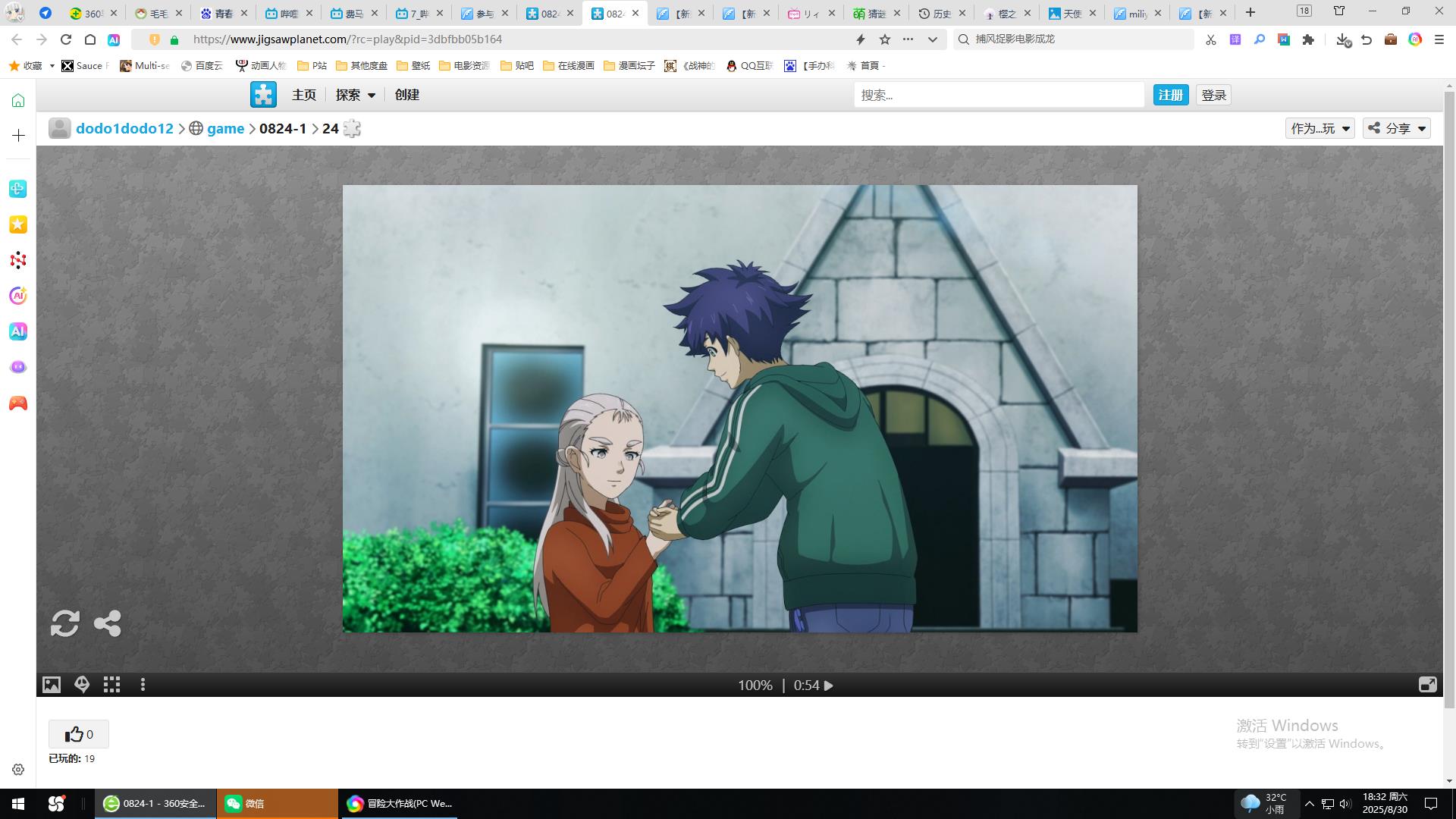
Task: Click the dodo1dodo12 avatar icon
Action: pyautogui.click(x=60, y=128)
